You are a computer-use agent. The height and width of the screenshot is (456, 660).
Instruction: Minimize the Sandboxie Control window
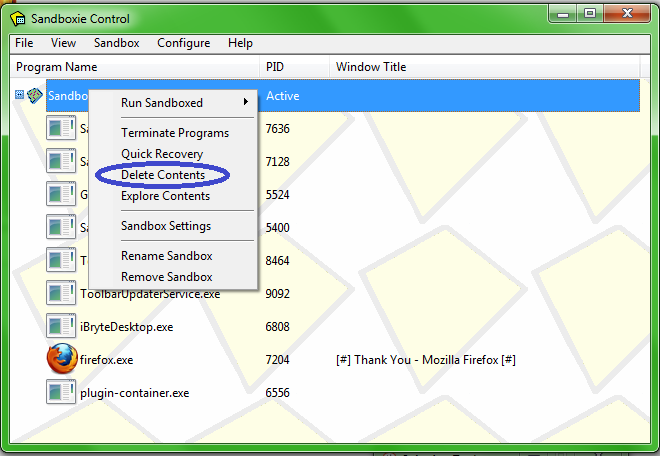(563, 14)
